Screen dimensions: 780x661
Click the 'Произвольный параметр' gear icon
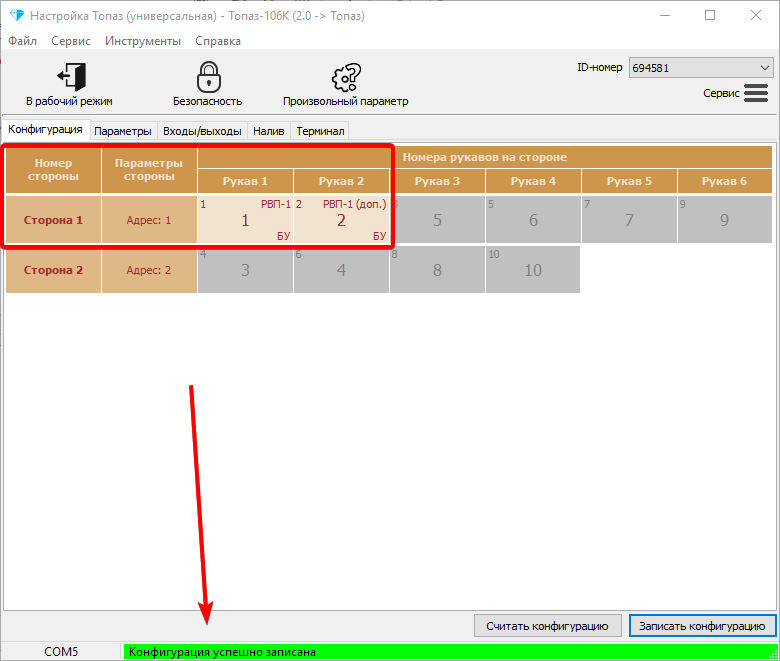tap(346, 77)
